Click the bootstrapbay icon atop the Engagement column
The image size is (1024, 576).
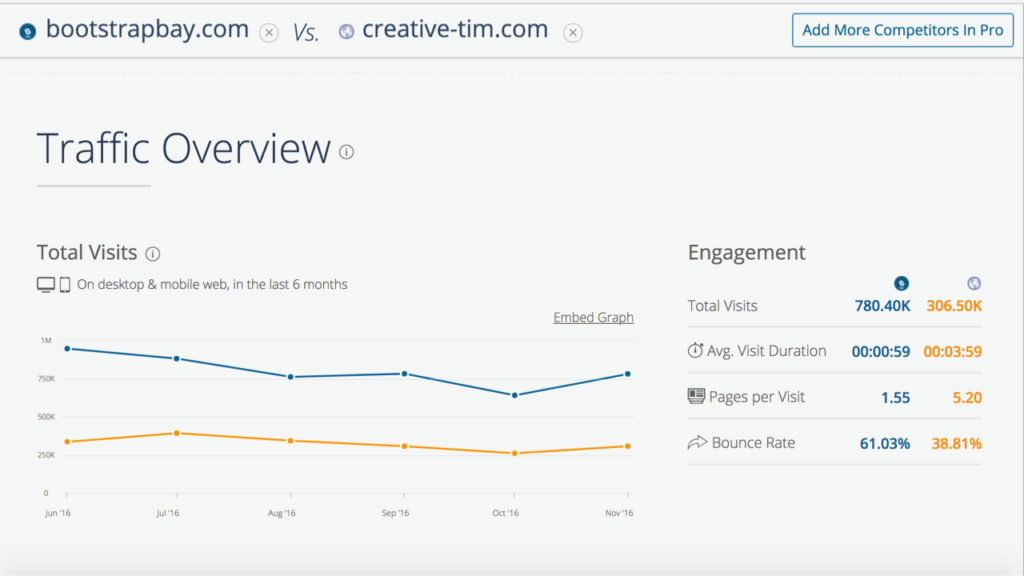click(900, 283)
